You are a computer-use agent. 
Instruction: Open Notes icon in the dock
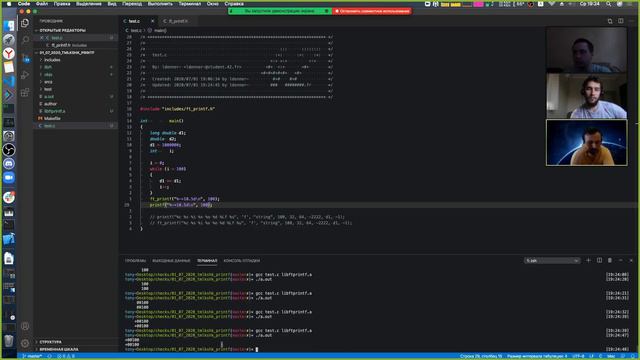pos(9,67)
